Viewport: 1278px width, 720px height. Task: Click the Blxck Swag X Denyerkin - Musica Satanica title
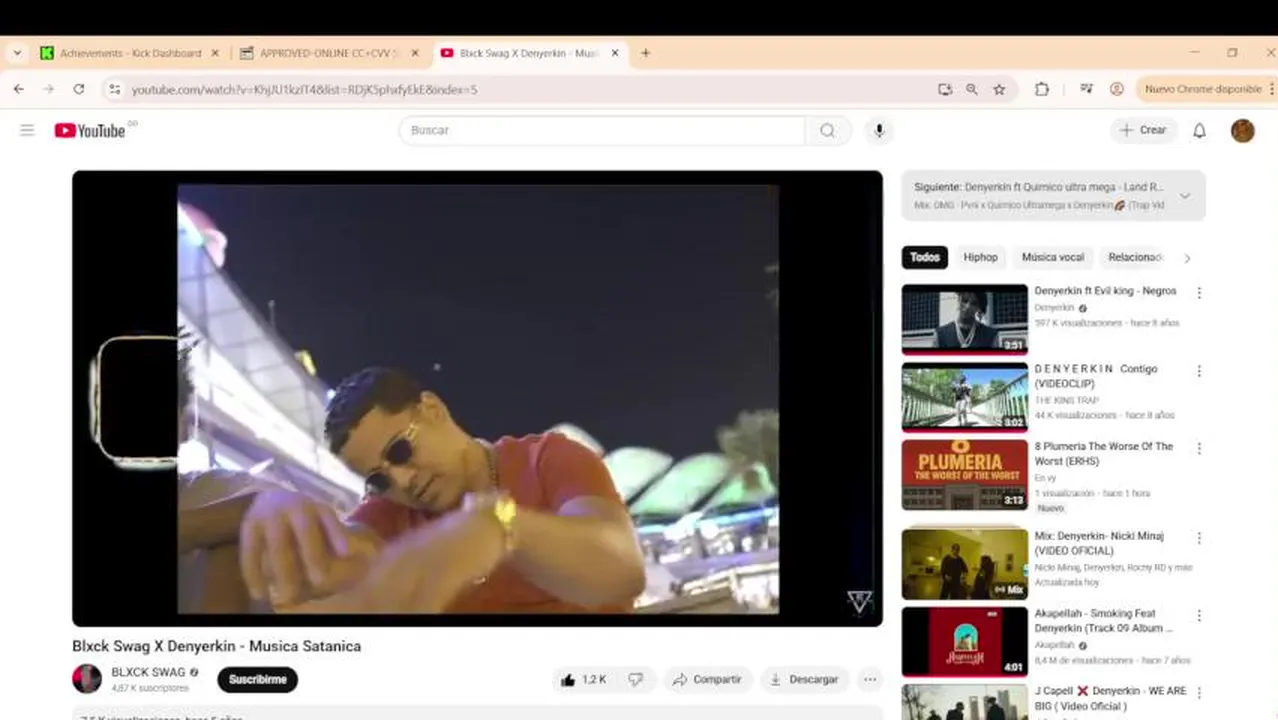click(x=216, y=646)
